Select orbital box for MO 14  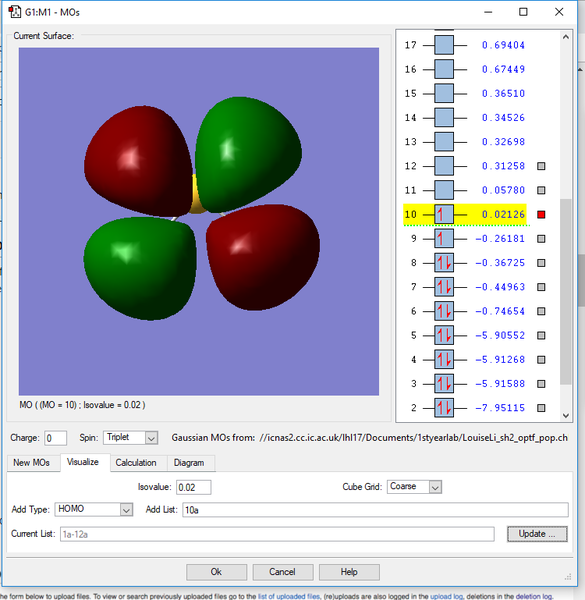444,117
